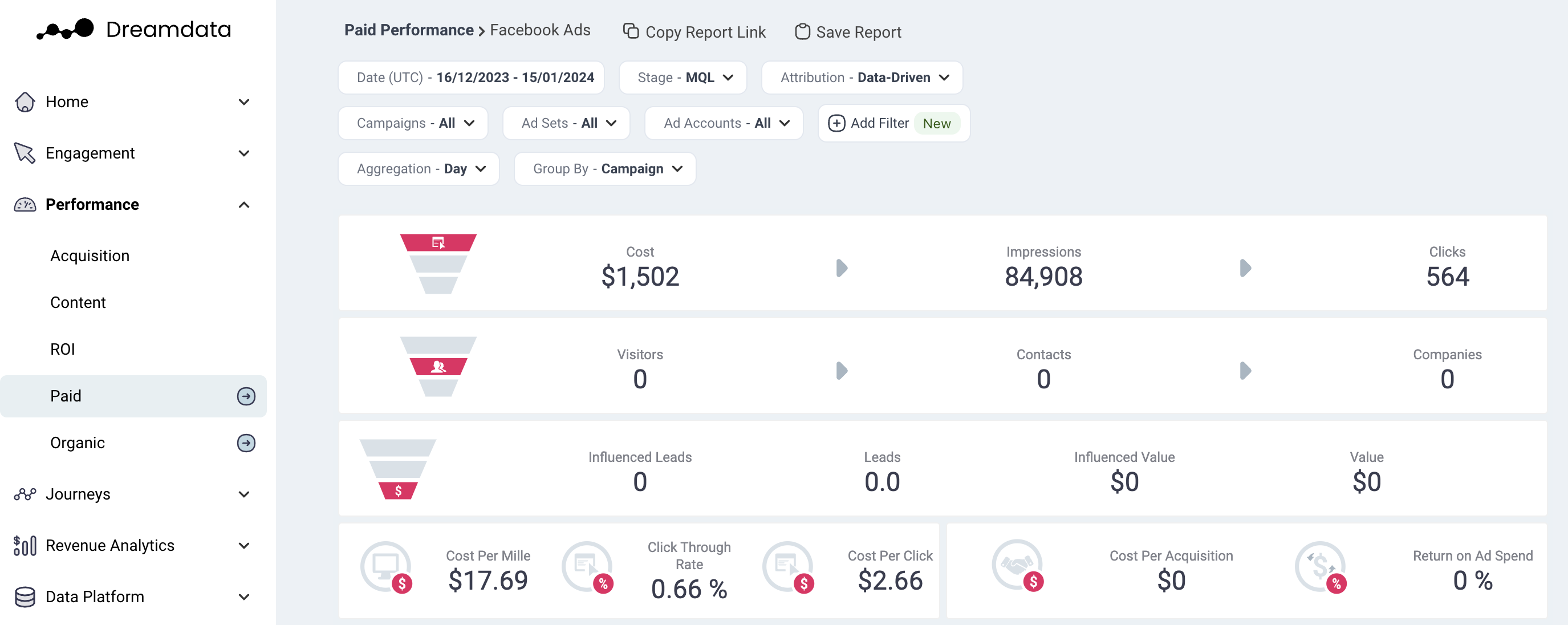Click the Add Filter button
This screenshot has height=625, width=1568.
click(893, 123)
